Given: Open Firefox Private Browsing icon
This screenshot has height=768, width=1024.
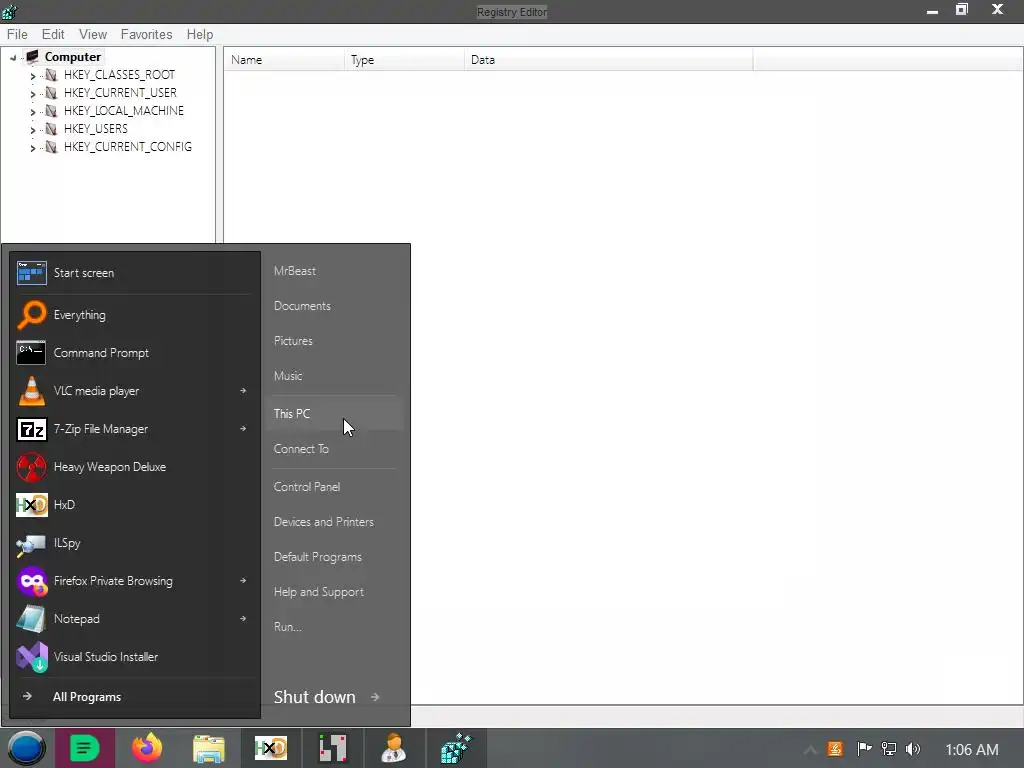Looking at the screenshot, I should [x=31, y=581].
